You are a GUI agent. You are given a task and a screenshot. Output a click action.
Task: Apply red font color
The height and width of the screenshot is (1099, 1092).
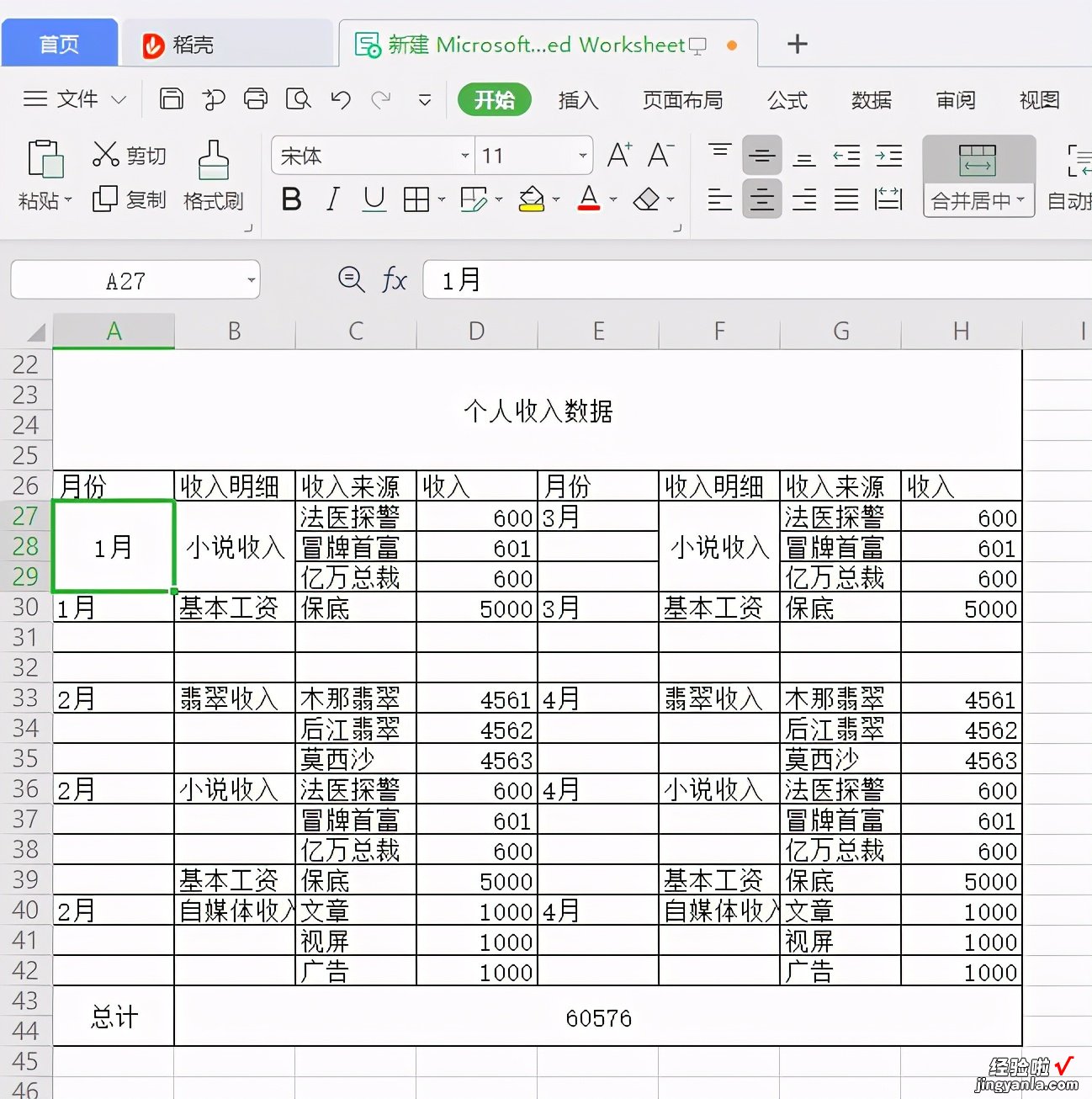589,199
